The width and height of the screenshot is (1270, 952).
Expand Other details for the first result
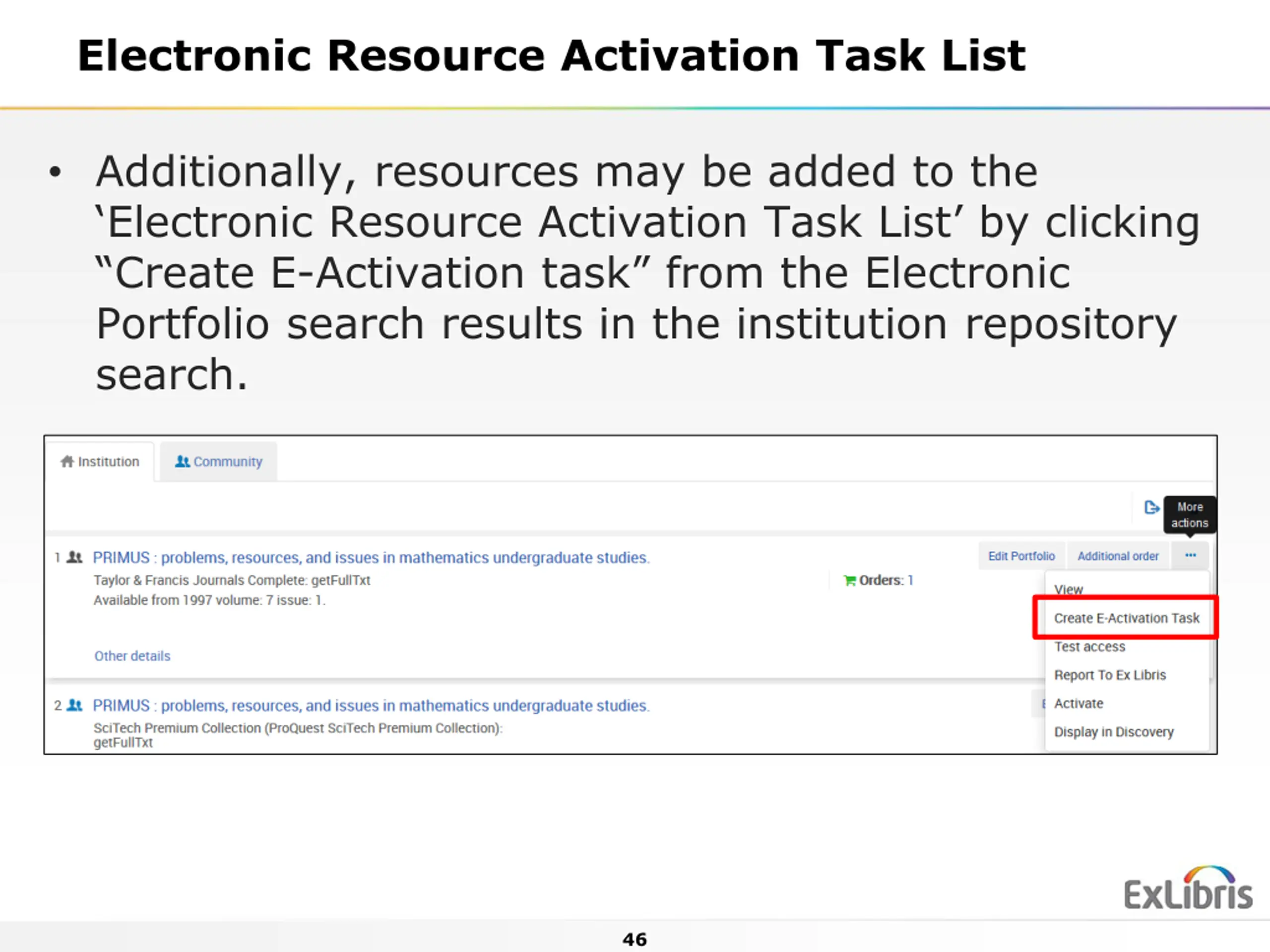(x=132, y=656)
